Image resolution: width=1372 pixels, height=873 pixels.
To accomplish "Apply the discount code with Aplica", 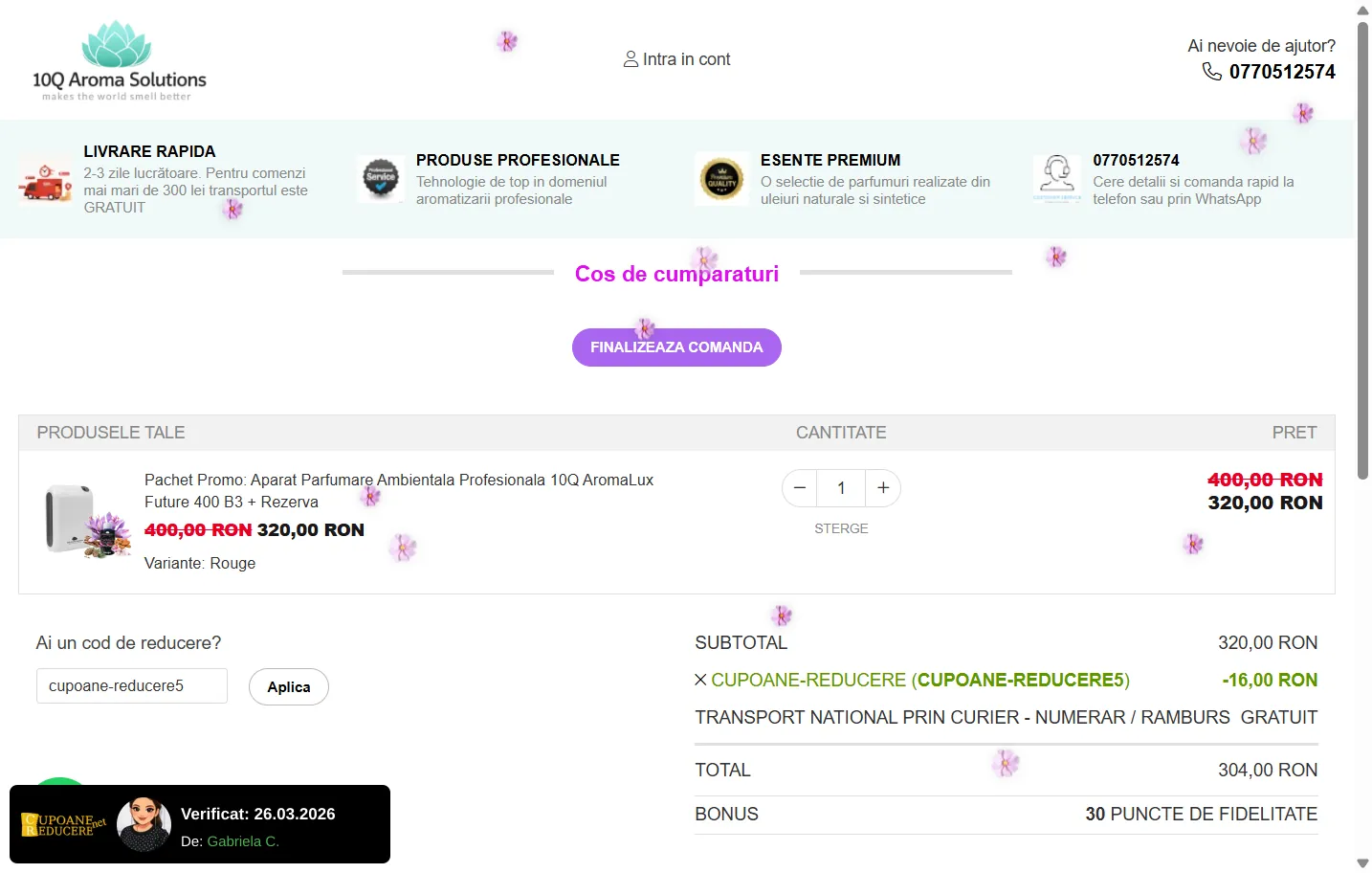I will pyautogui.click(x=288, y=687).
